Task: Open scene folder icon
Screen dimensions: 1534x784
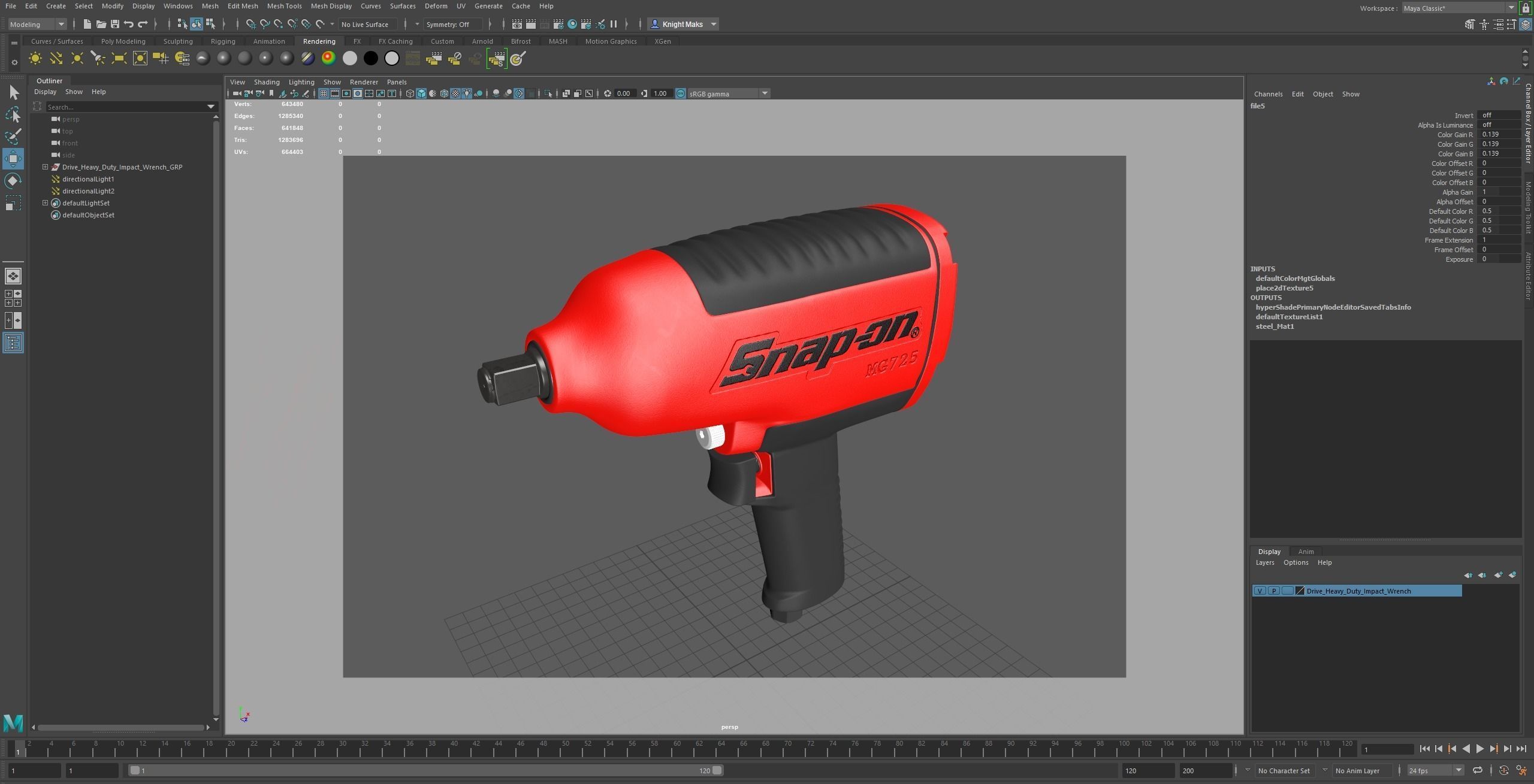Action: click(101, 24)
